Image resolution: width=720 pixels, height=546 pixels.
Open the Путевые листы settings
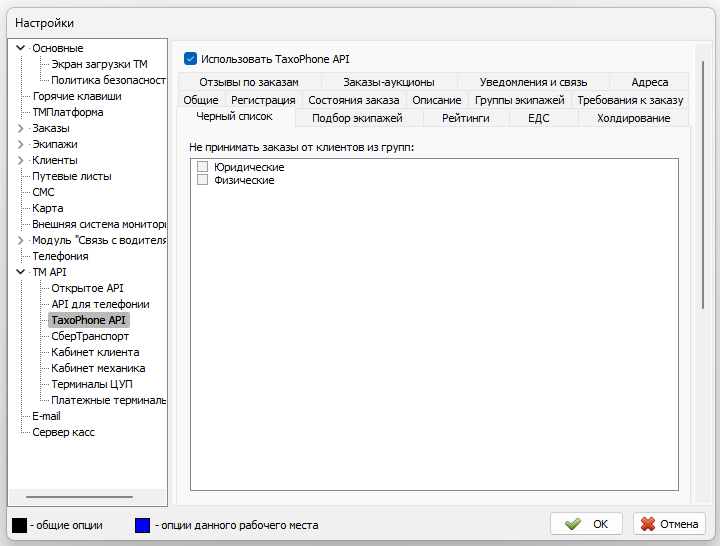72,176
